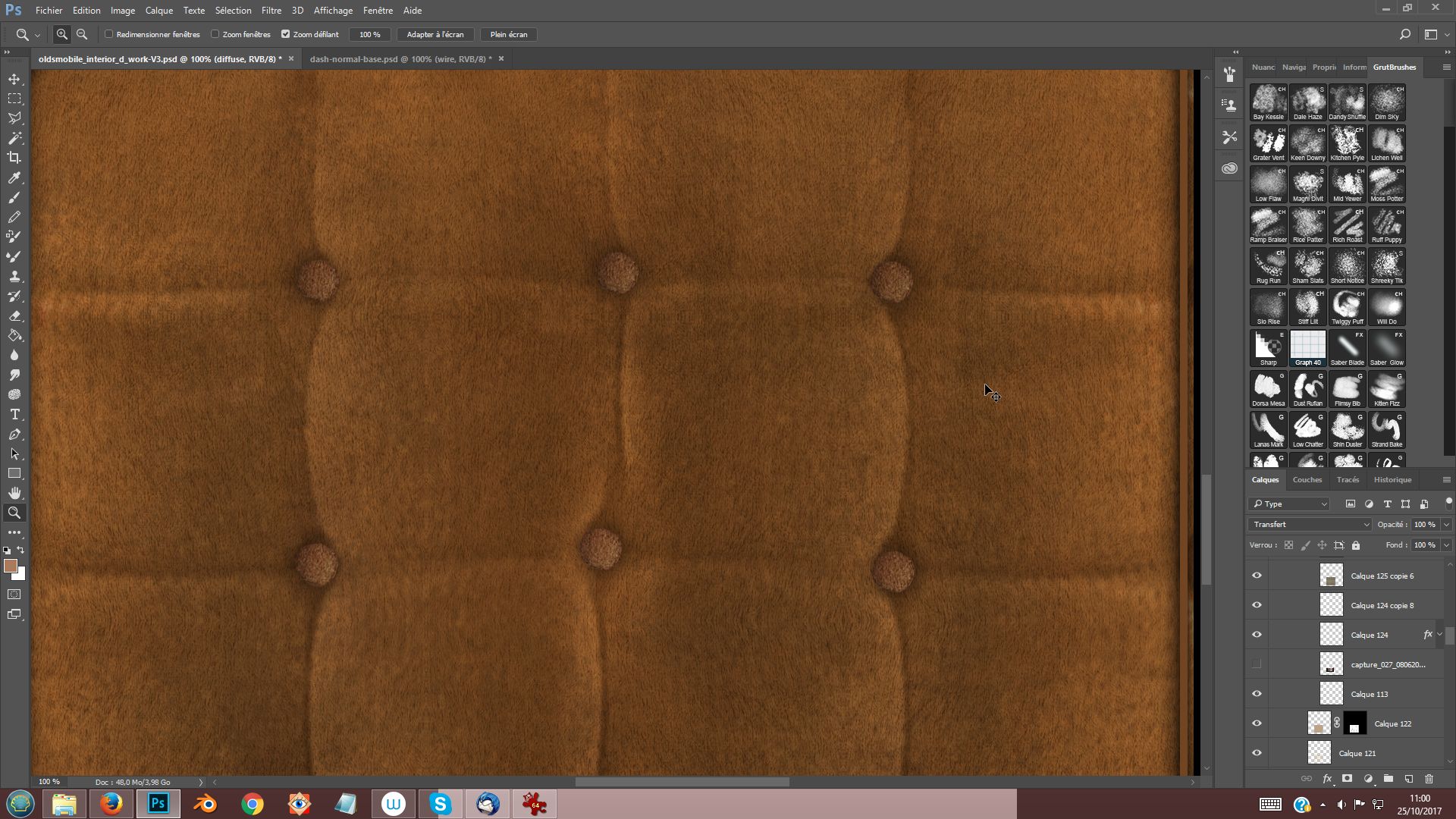Screen dimensions: 1456x819
Task: Select the Horizontal Type tool
Action: [x=14, y=414]
